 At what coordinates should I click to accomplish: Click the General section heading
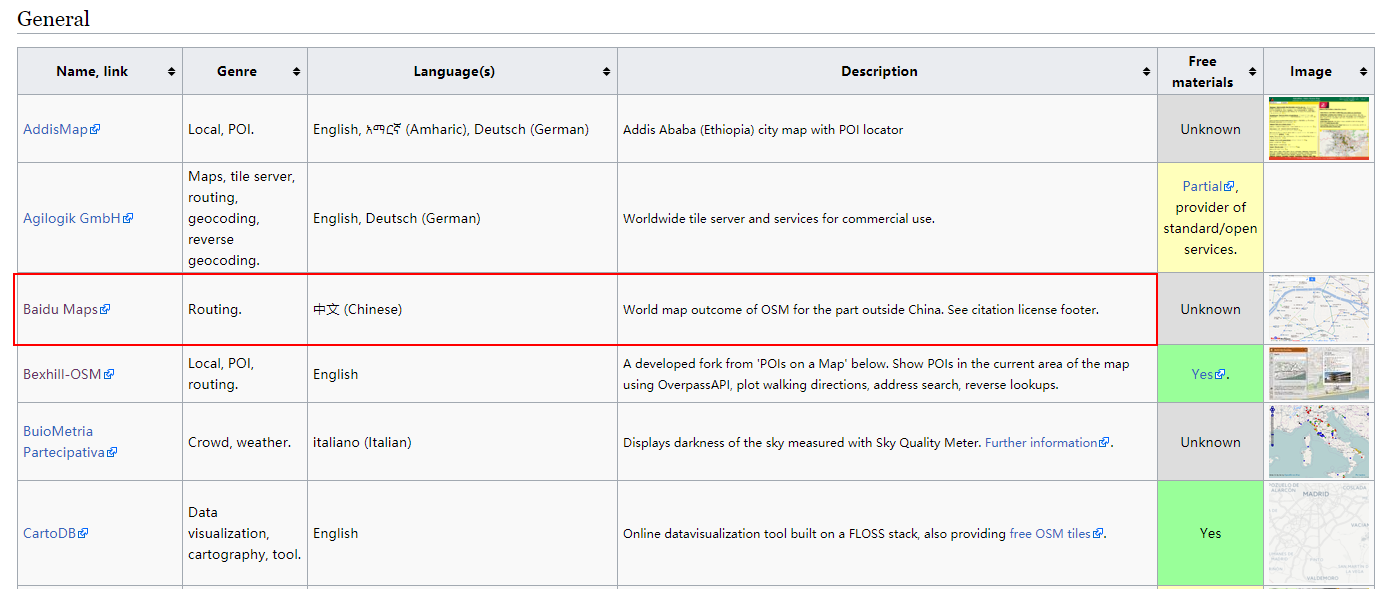pyautogui.click(x=53, y=18)
